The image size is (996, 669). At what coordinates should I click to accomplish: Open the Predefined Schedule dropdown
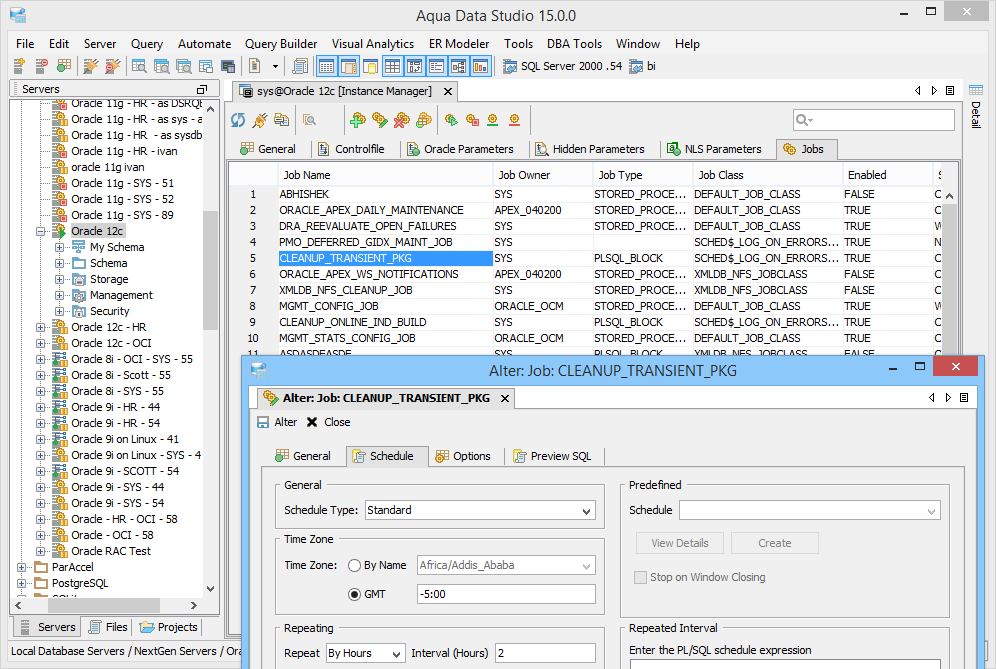click(x=931, y=511)
